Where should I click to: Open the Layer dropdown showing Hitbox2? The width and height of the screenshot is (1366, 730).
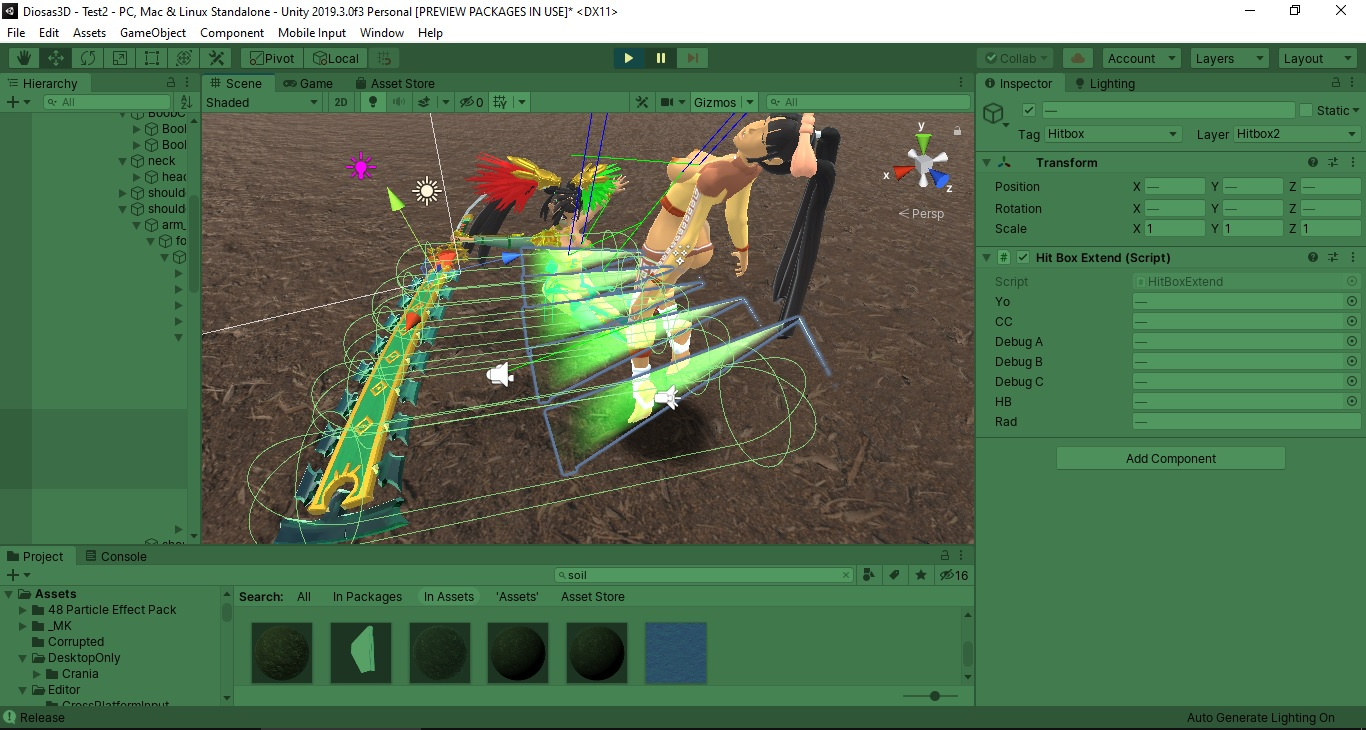(1296, 134)
